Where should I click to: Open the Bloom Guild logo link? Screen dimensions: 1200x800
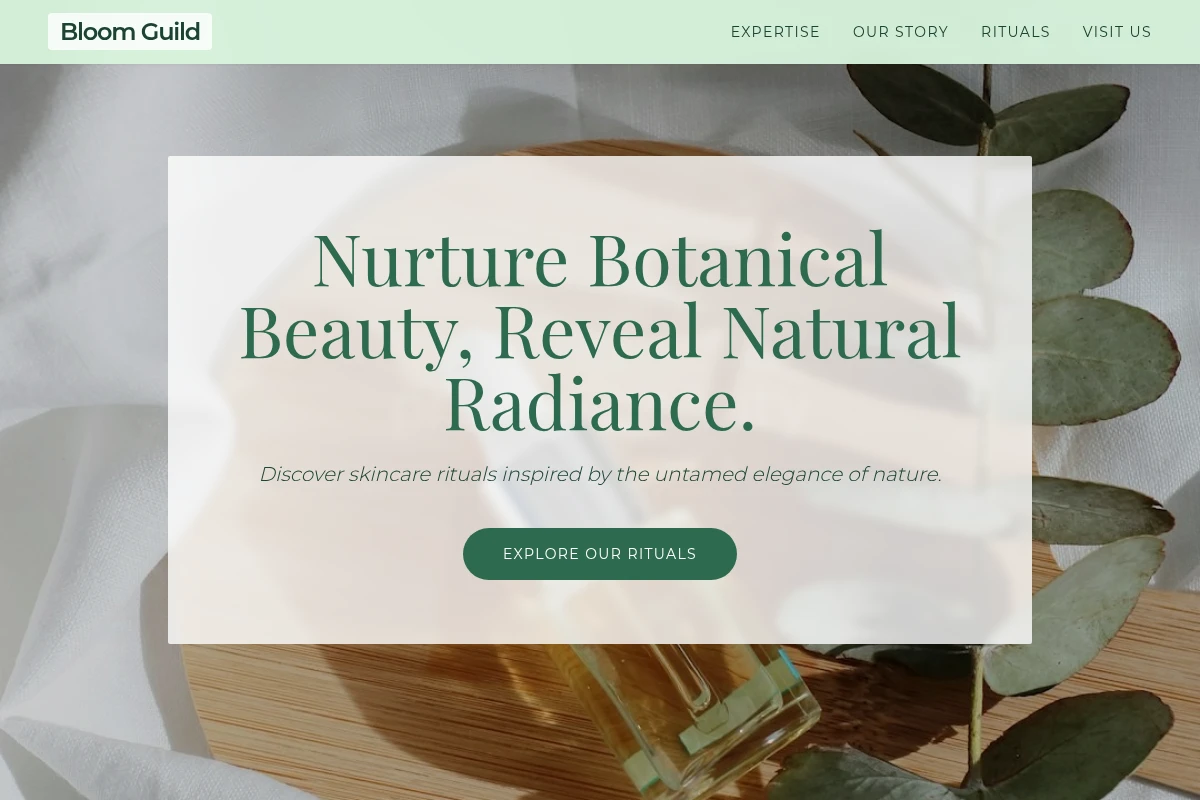pyautogui.click(x=130, y=32)
